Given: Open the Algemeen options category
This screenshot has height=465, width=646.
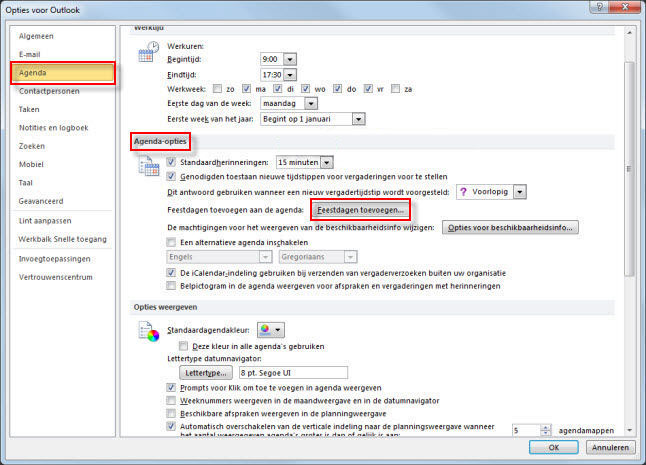Looking at the screenshot, I should coord(36,36).
